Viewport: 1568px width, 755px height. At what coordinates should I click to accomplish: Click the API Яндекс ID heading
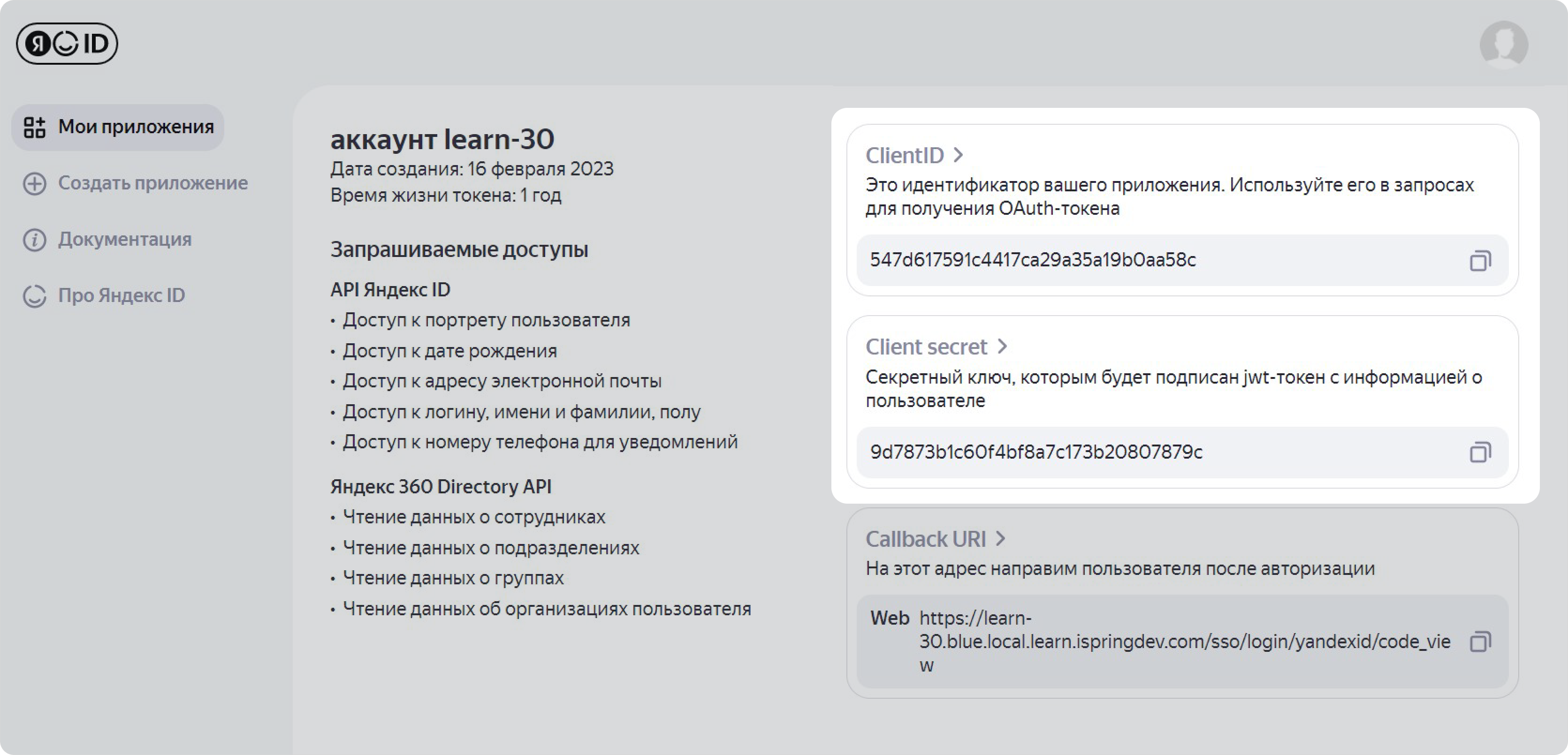click(390, 290)
